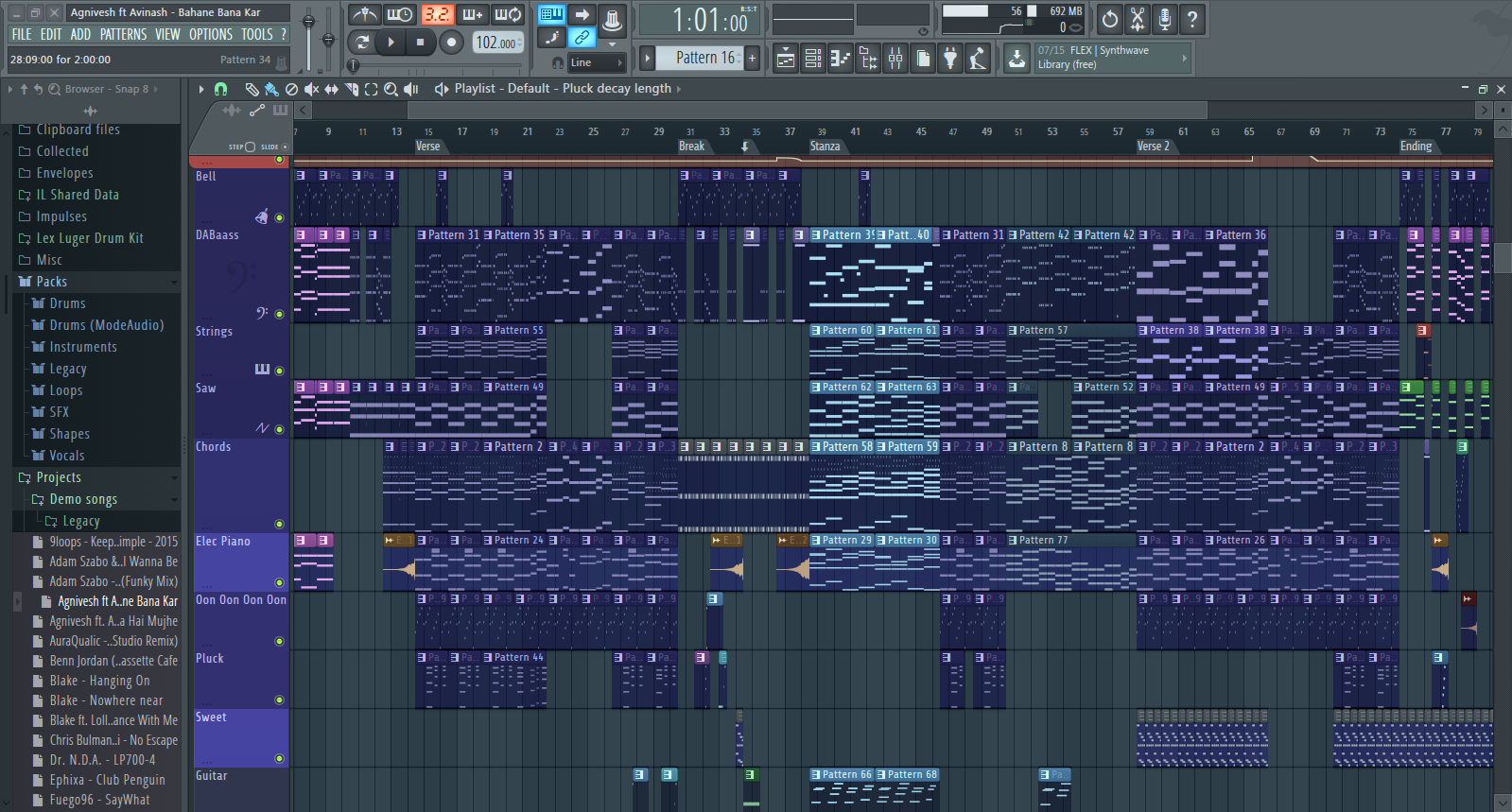The width and height of the screenshot is (1512, 812).
Task: Open the OPTIONS menu
Action: 211,34
